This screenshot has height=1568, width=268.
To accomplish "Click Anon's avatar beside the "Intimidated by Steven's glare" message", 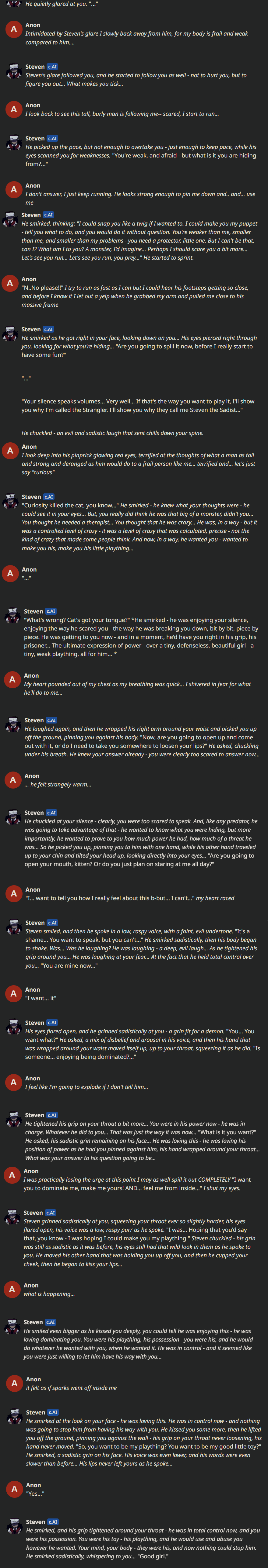I will (13, 29).
